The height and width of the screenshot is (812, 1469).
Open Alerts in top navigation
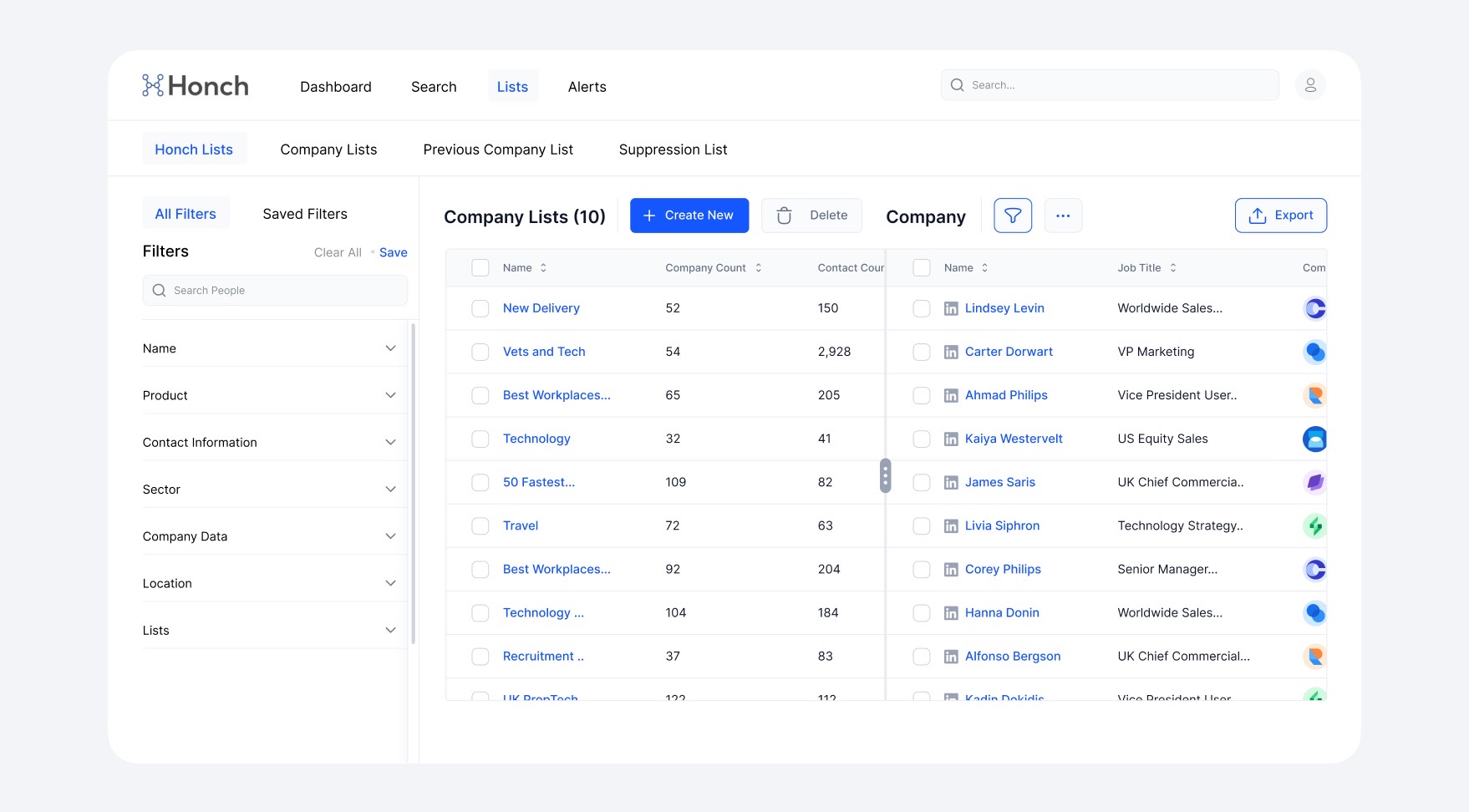pos(587,87)
